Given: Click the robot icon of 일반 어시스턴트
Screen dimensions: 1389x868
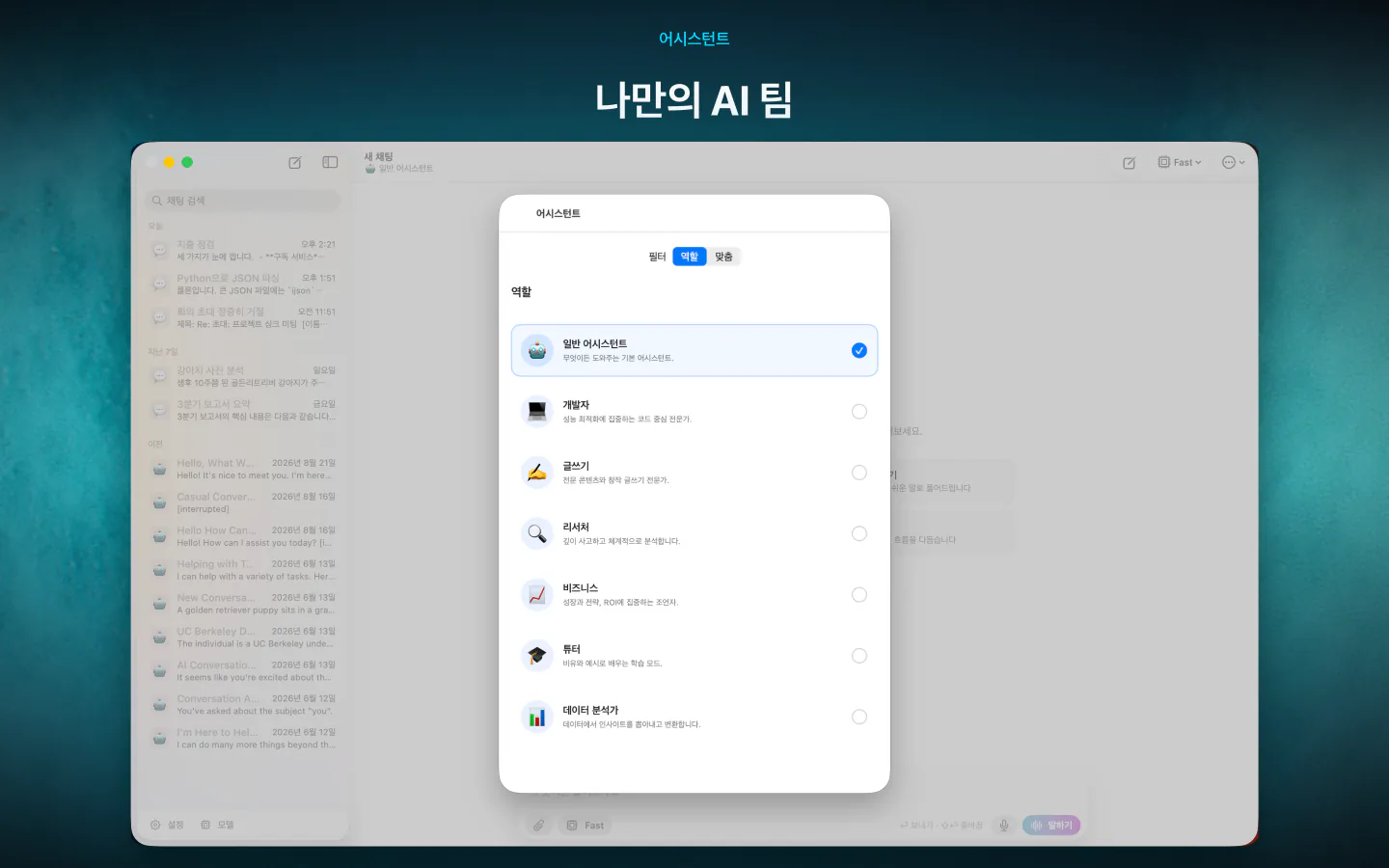Looking at the screenshot, I should coord(537,350).
